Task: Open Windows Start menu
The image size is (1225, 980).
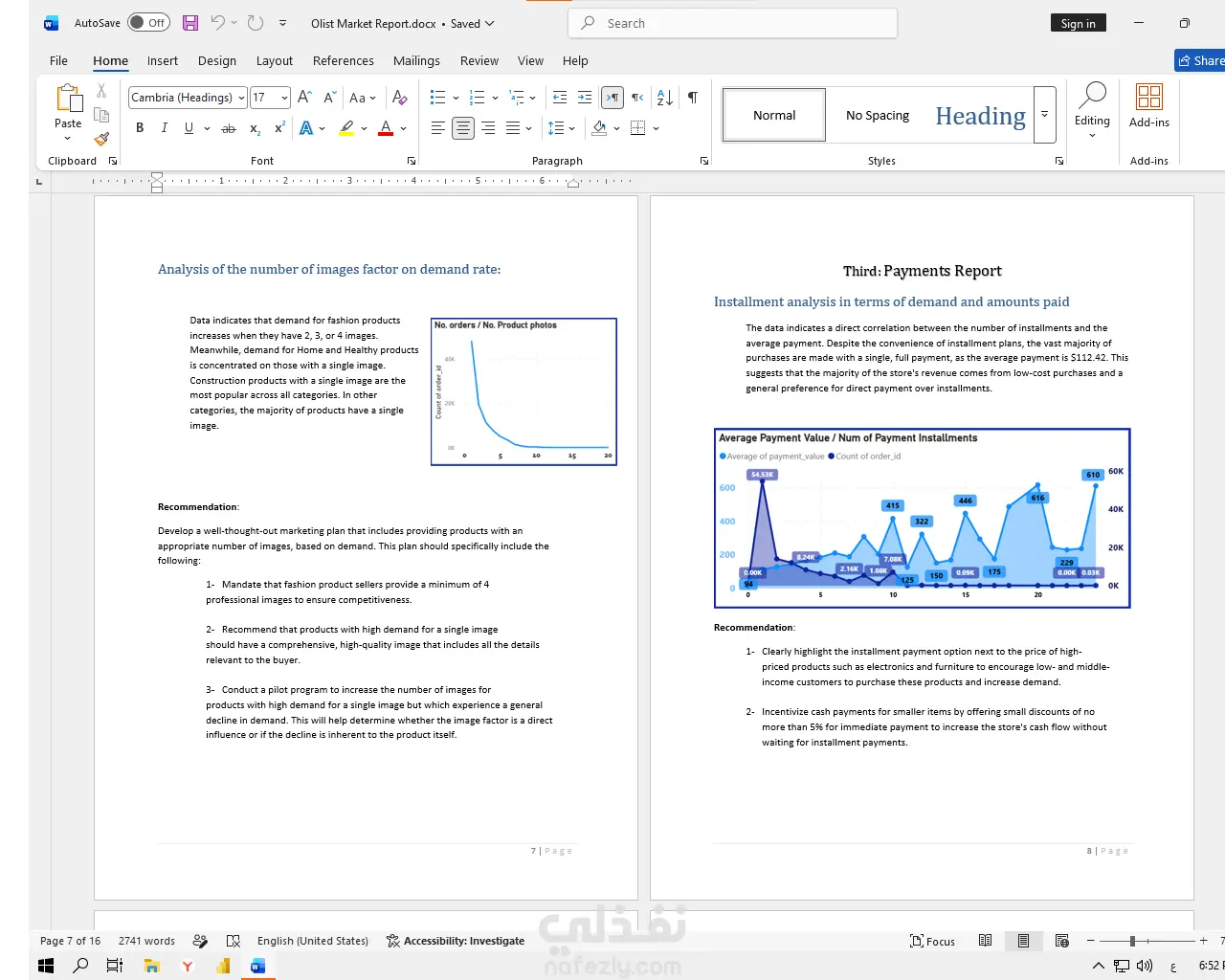Action: (45, 966)
